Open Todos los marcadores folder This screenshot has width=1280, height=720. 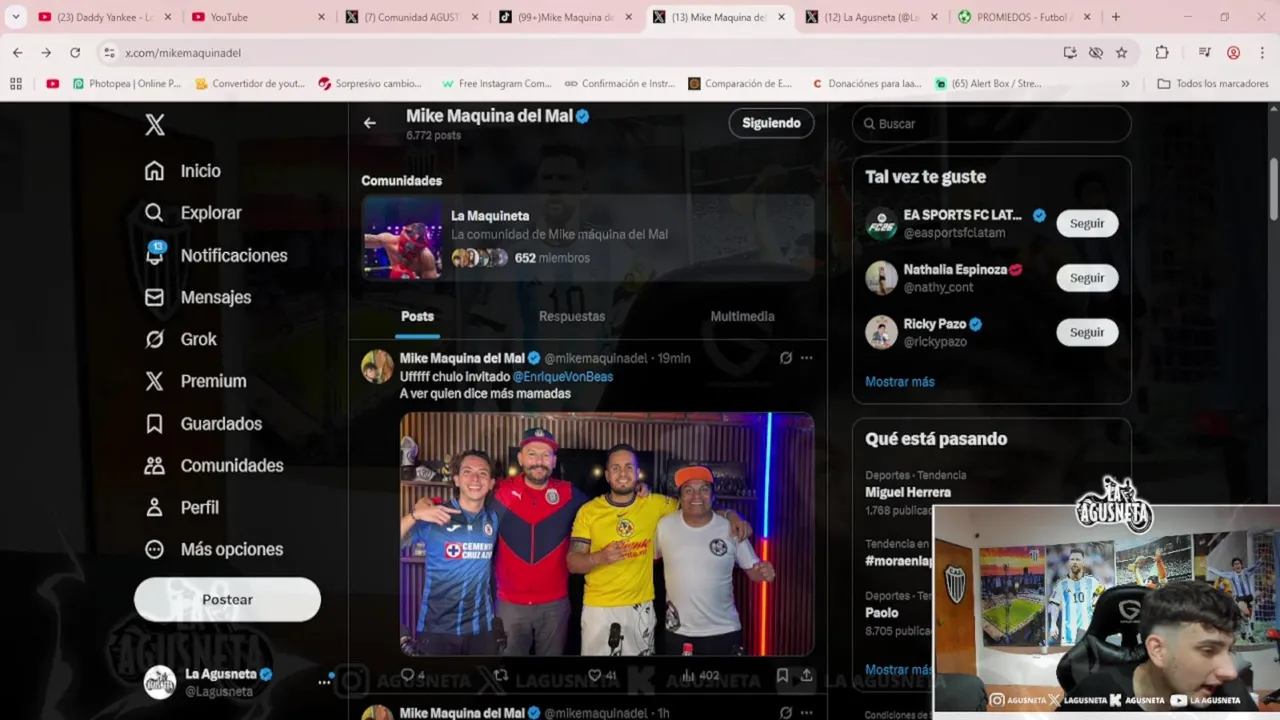coord(1213,84)
